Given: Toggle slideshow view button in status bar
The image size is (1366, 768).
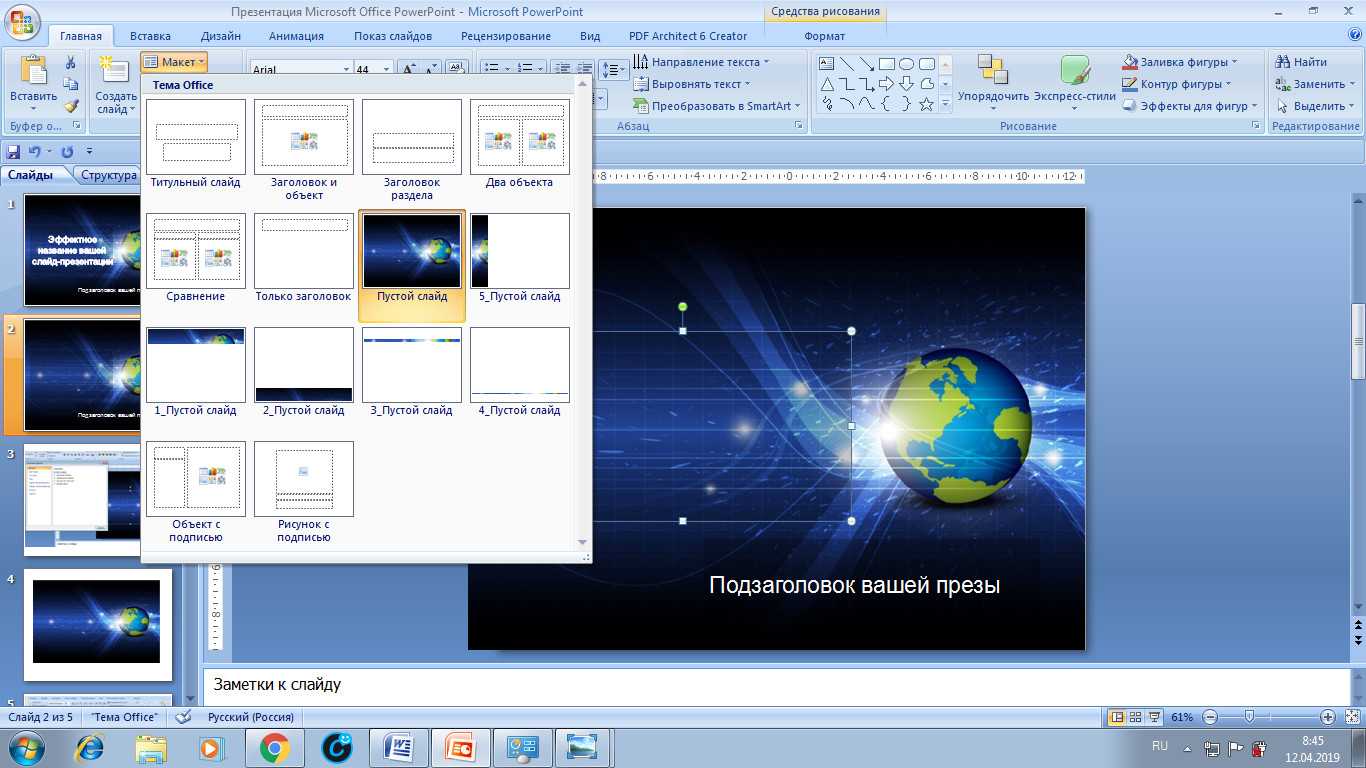Looking at the screenshot, I should coord(1155,717).
